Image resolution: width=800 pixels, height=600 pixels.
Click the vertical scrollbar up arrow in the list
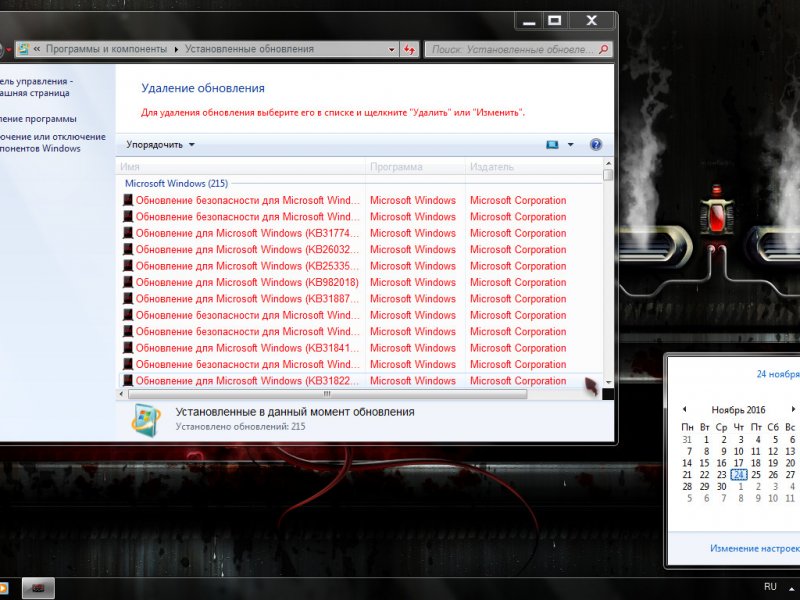(608, 163)
